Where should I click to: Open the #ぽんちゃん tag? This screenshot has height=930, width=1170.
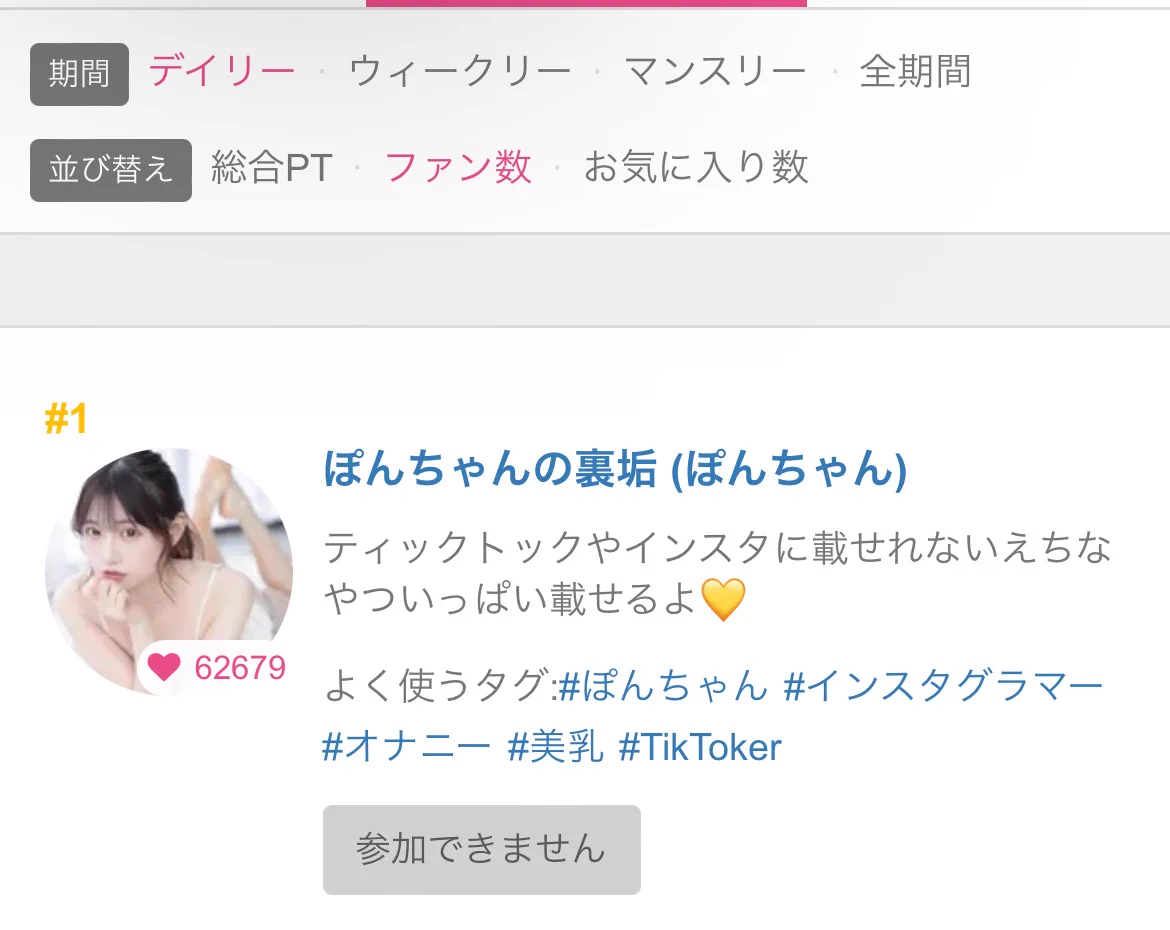tap(663, 685)
